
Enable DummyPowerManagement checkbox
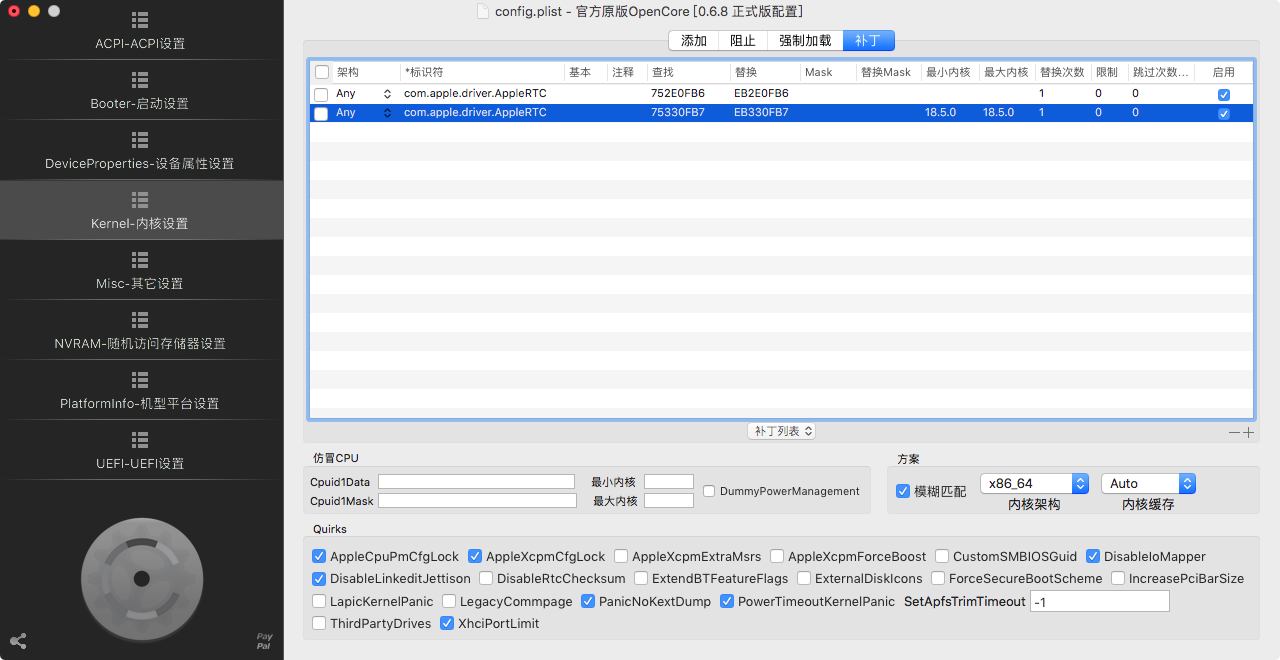709,491
